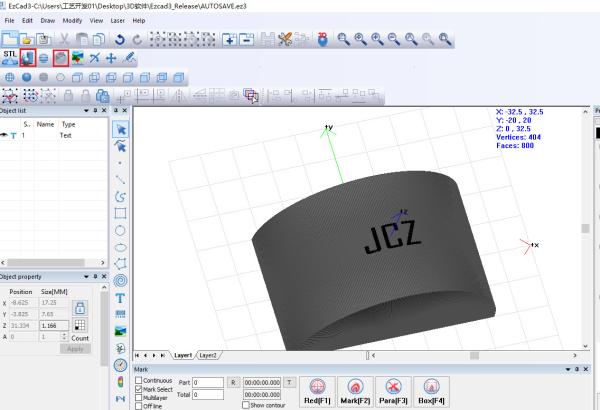Import an STL model
This screenshot has width=600, height=410.
10,58
